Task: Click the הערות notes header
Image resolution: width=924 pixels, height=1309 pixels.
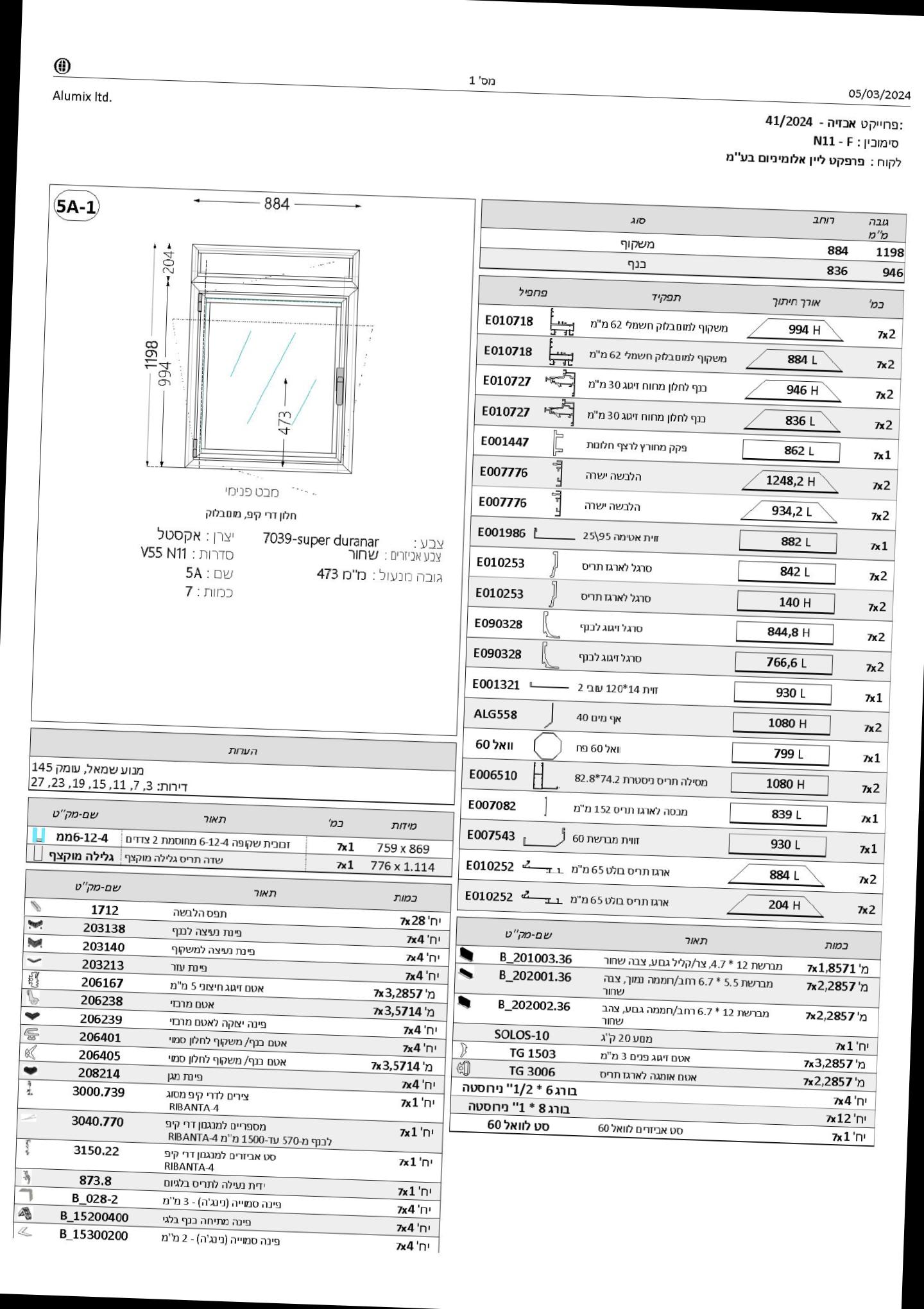Action: pos(243,751)
